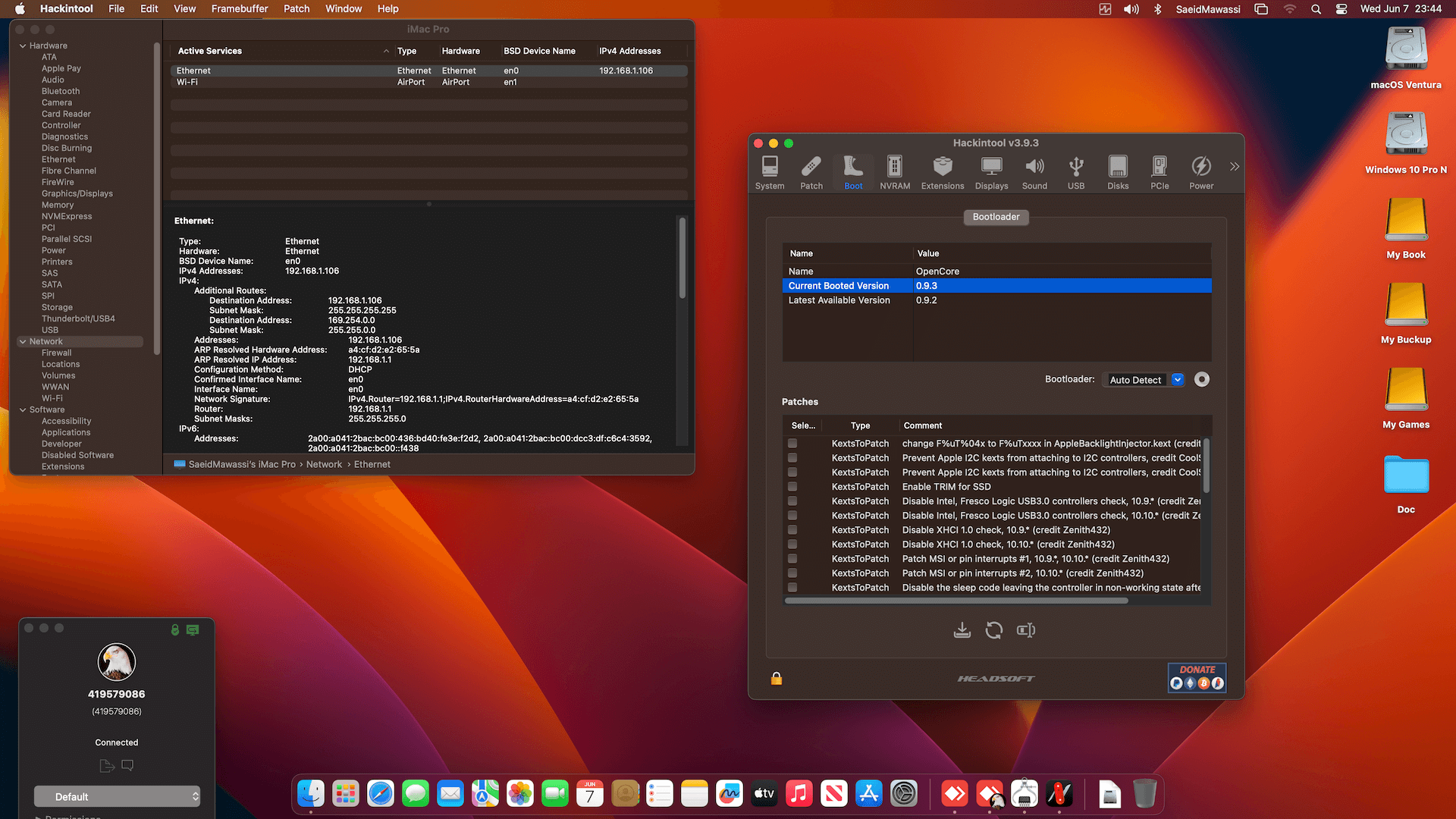
Task: Click the download patches icon
Action: [962, 630]
